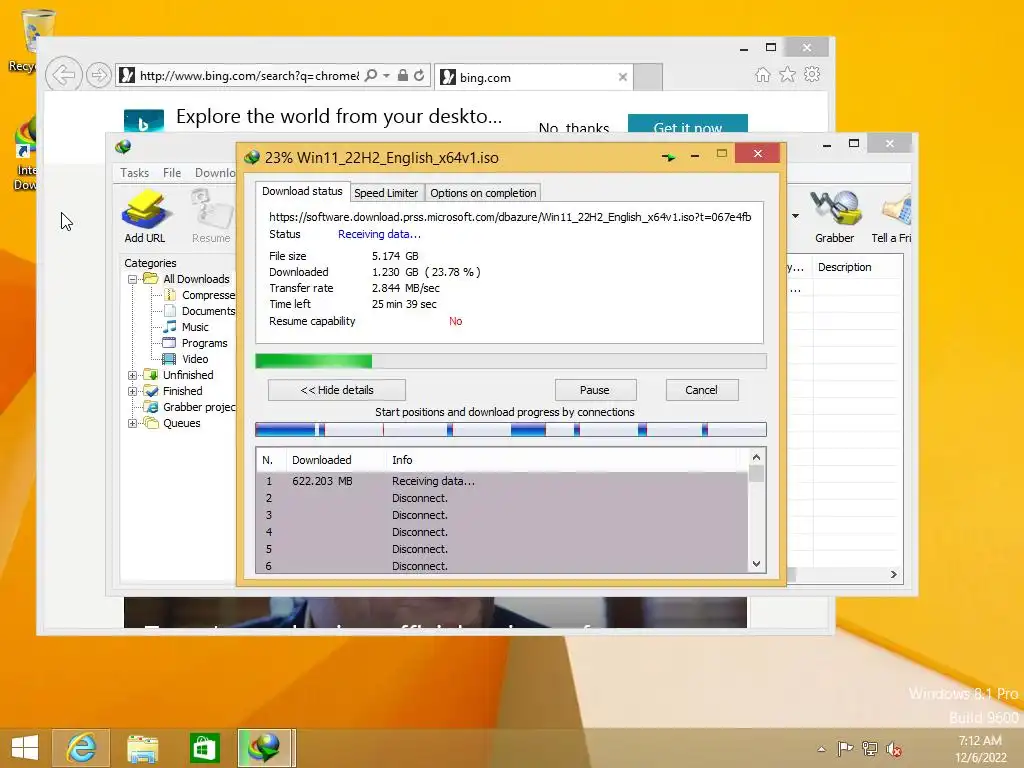Click the Resume toolbar icon
The image size is (1024, 768).
[211, 217]
